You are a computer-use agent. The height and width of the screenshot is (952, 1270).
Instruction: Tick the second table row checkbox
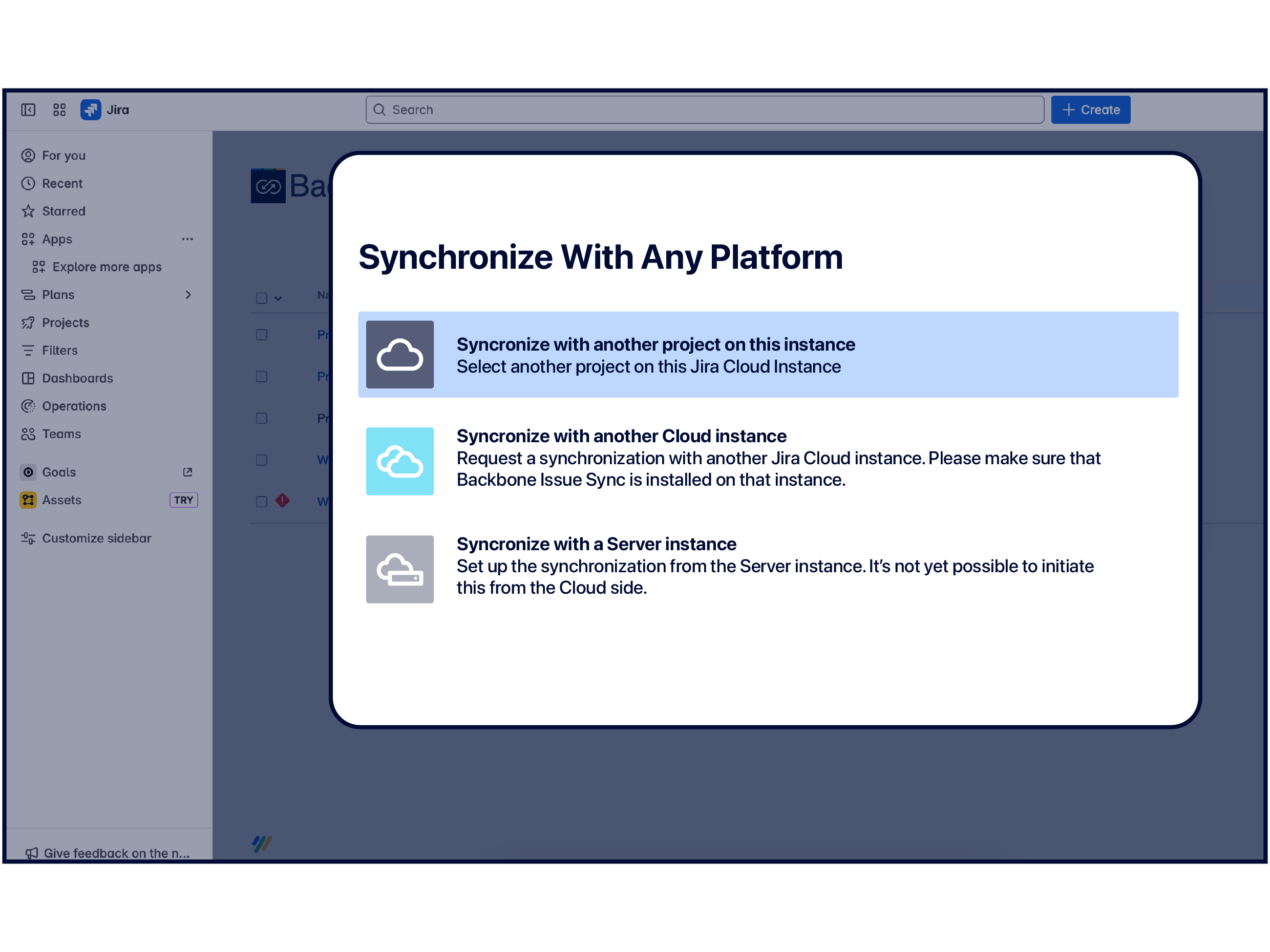point(261,376)
